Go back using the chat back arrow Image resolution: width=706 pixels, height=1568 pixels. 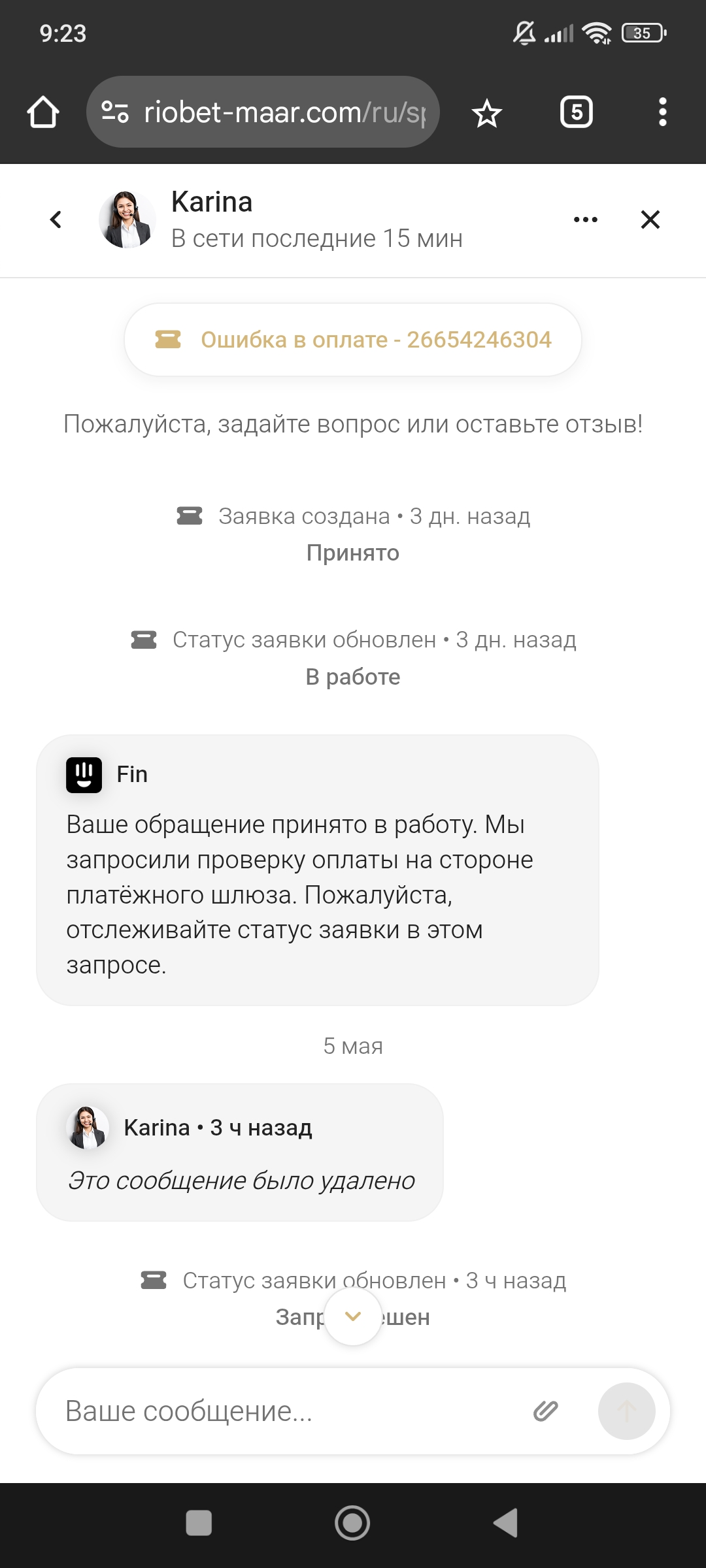56,220
